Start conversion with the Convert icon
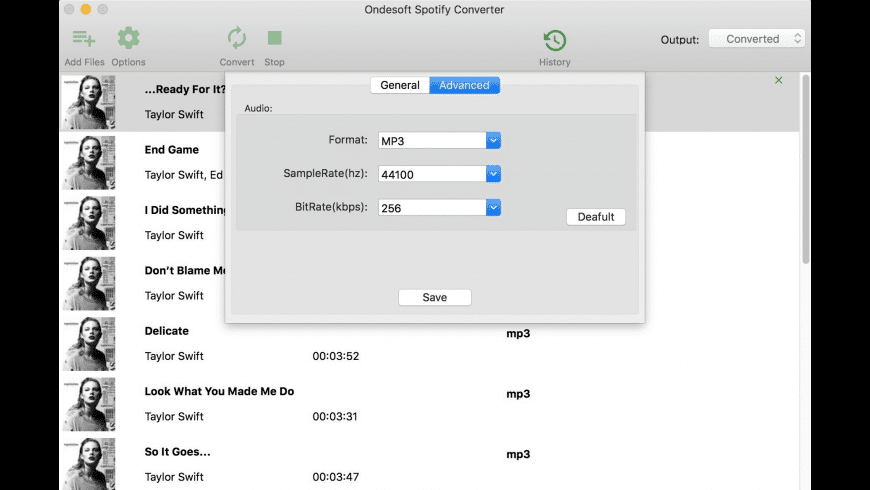This screenshot has width=870, height=490. pos(237,38)
